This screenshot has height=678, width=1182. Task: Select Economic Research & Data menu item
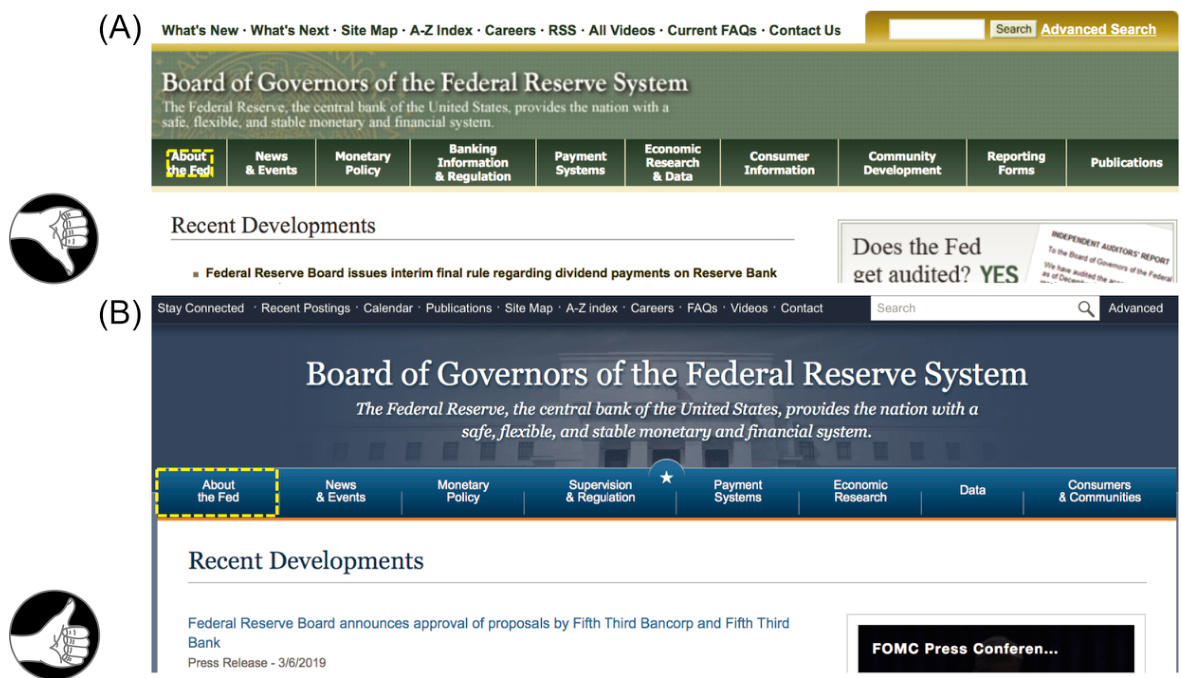[x=672, y=163]
